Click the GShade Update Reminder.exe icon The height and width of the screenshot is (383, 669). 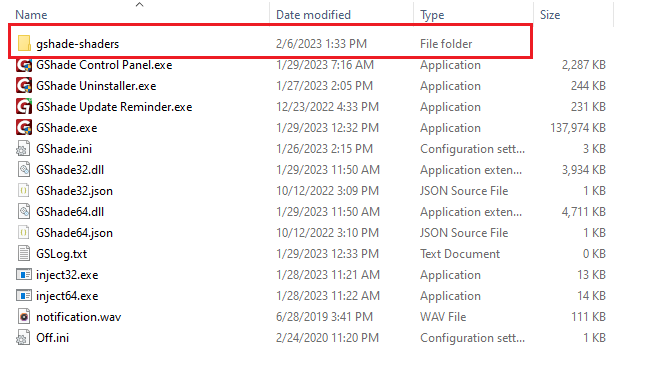pos(24,107)
